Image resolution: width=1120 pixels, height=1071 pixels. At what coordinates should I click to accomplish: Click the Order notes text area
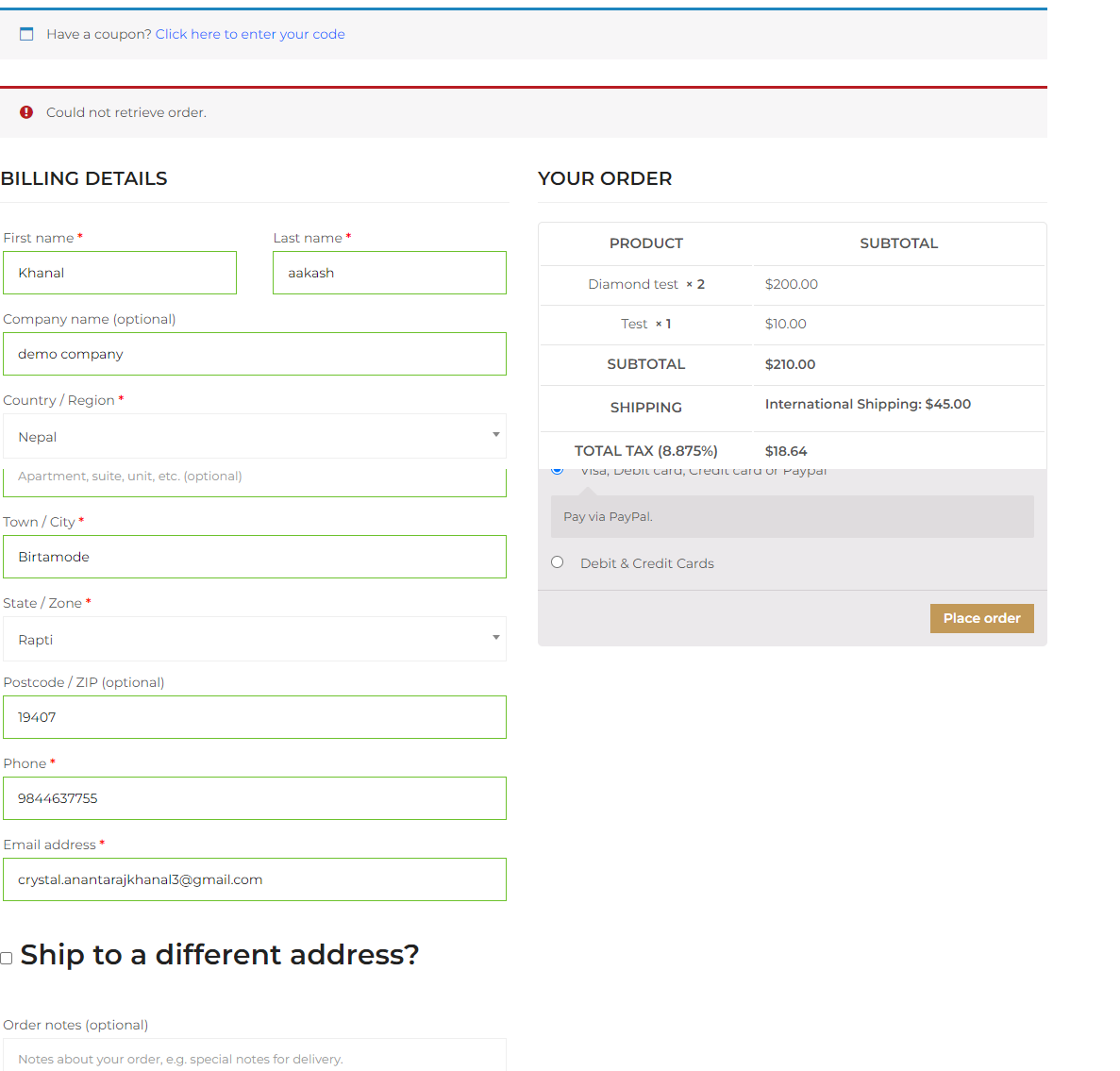coord(254,1055)
